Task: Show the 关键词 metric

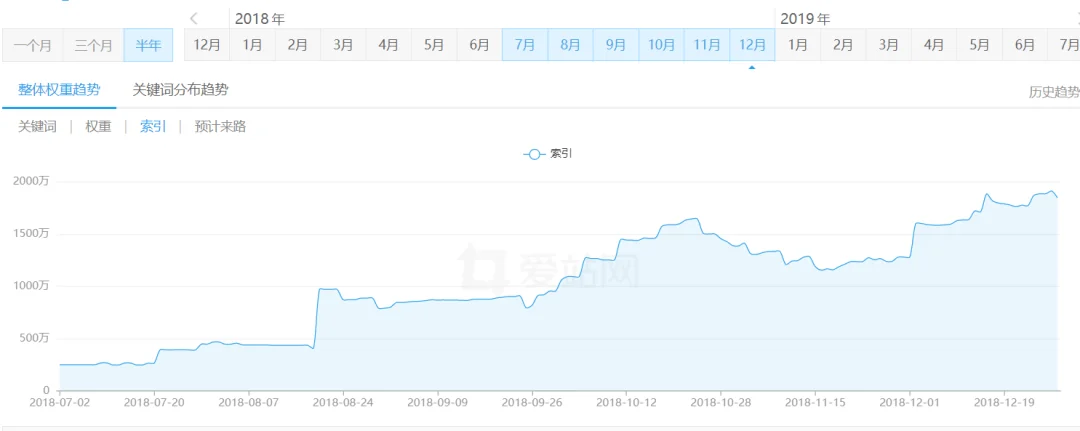Action: pyautogui.click(x=37, y=127)
